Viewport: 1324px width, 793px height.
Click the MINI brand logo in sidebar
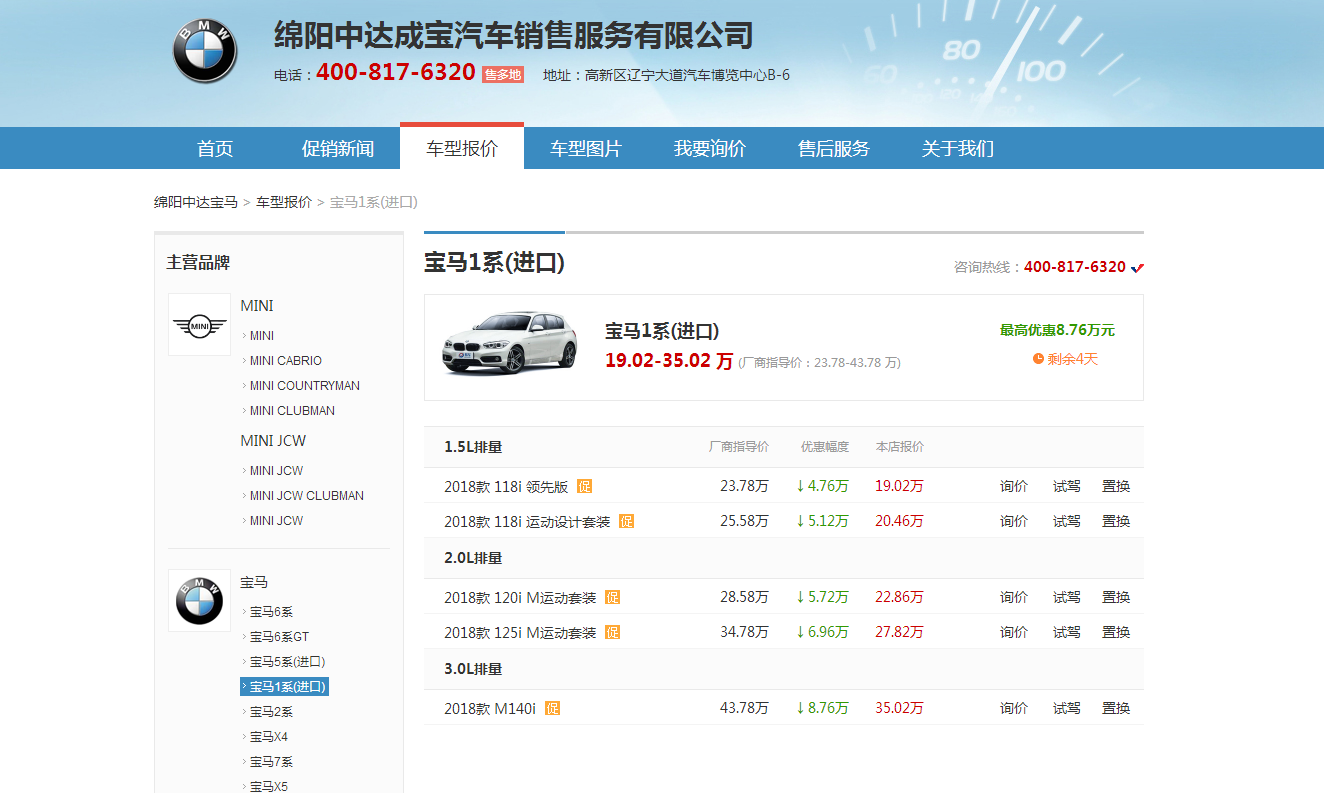pyautogui.click(x=199, y=325)
